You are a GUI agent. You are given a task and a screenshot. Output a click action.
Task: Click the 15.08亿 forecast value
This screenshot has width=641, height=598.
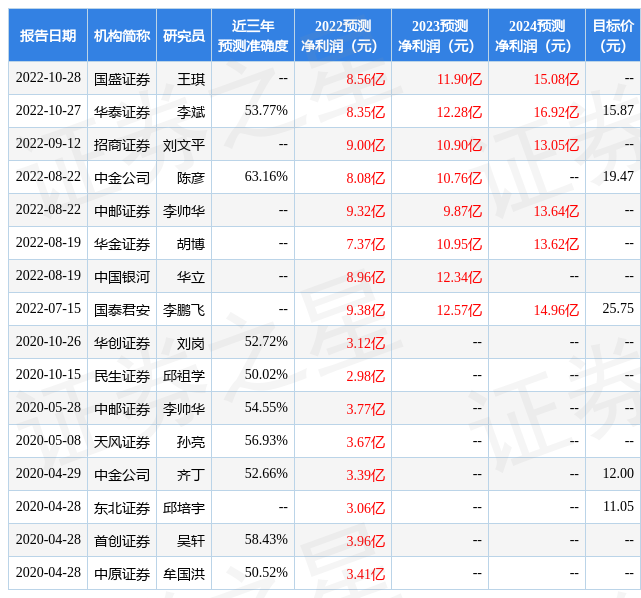point(556,79)
